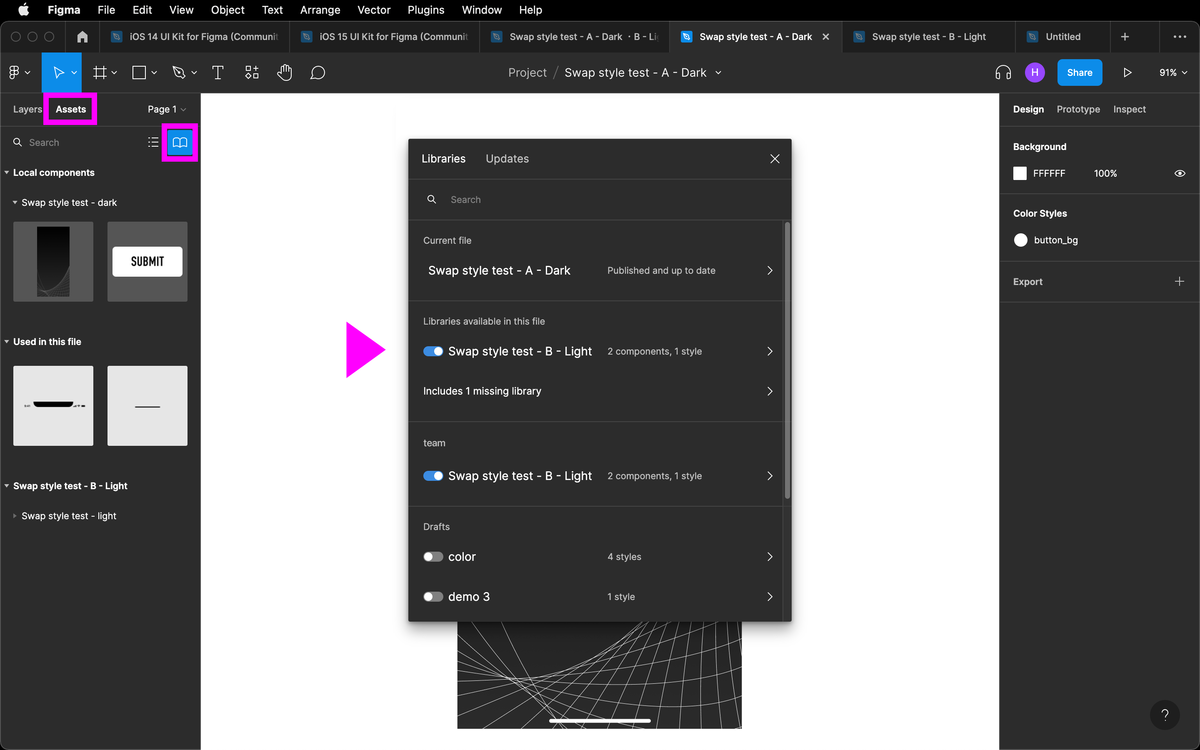The height and width of the screenshot is (750, 1200).
Task: Open the Figma main menu icon
Action: (15, 73)
